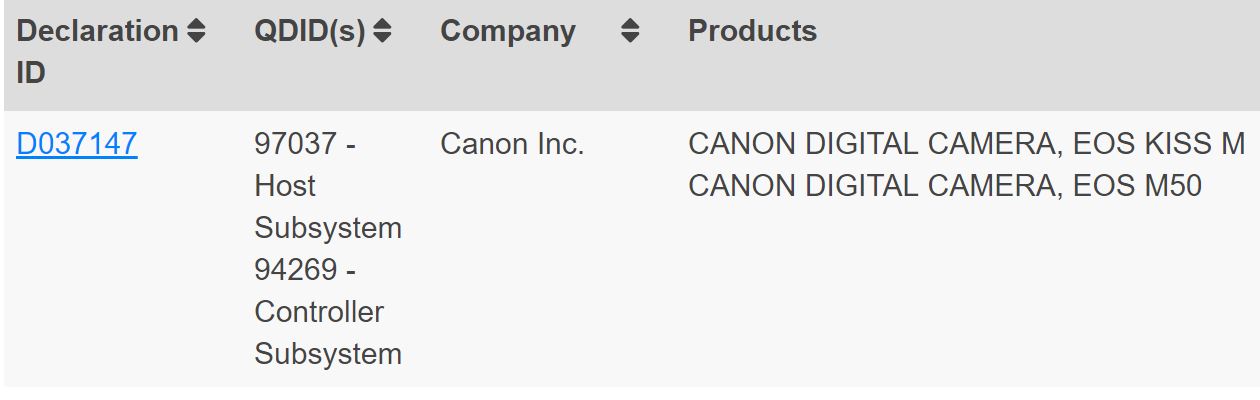This screenshot has height=400, width=1260.
Task: Click CANON DIGITAL CAMERA on the first product line
Action: point(871,145)
